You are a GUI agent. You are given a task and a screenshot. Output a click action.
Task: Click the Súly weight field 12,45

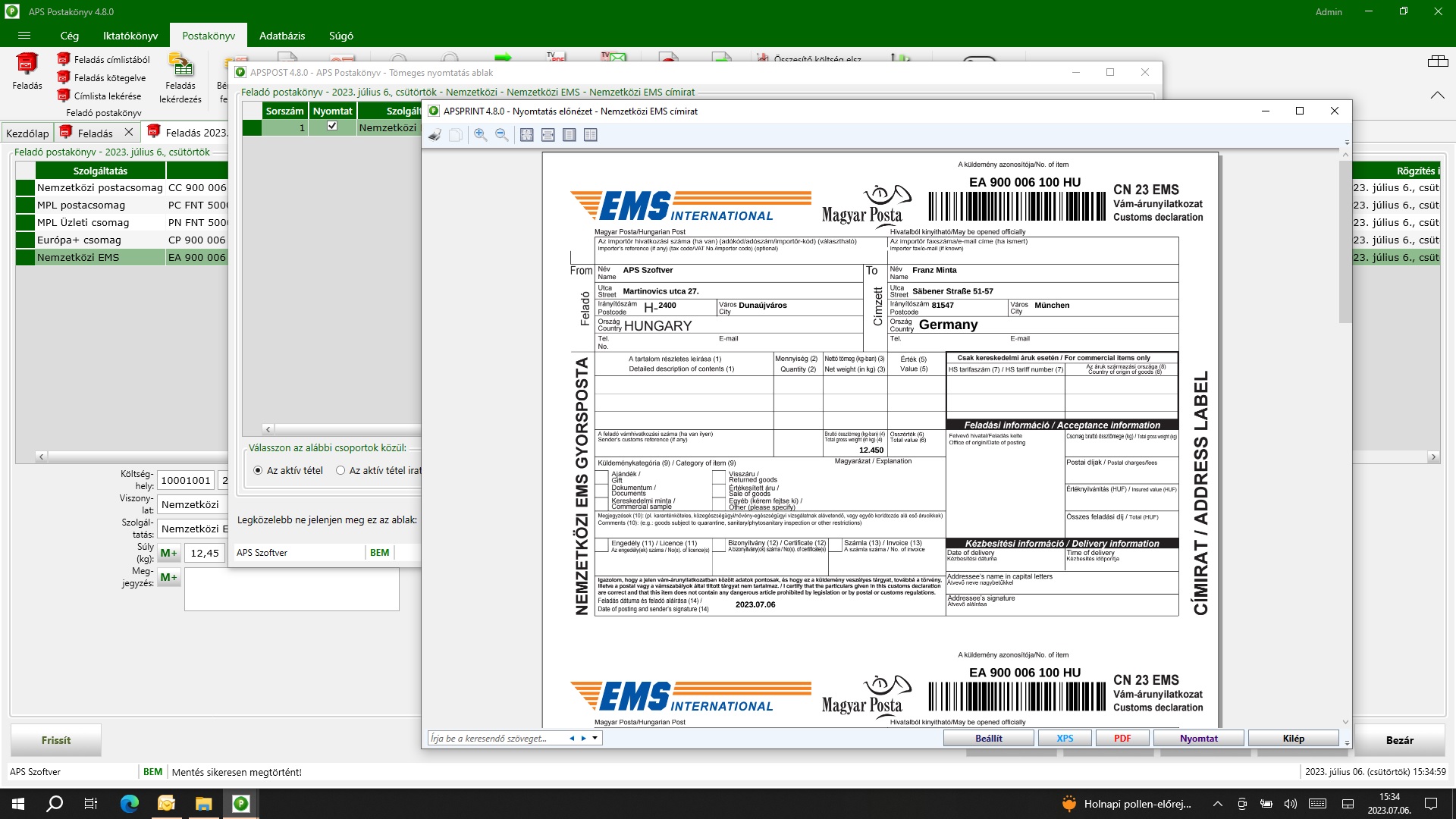tap(204, 553)
